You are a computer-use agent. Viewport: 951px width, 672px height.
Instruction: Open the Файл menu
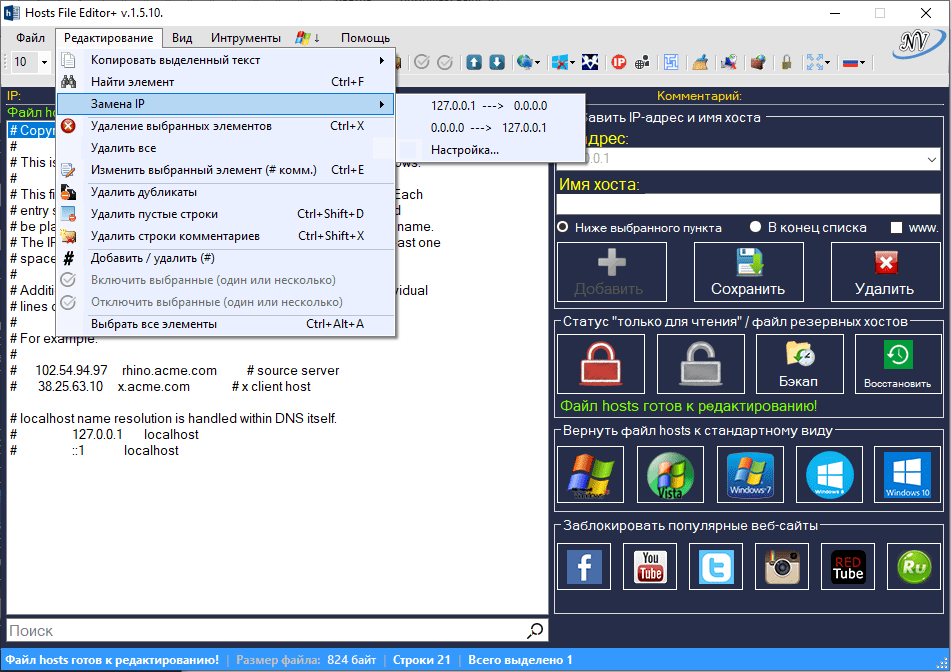(x=30, y=38)
